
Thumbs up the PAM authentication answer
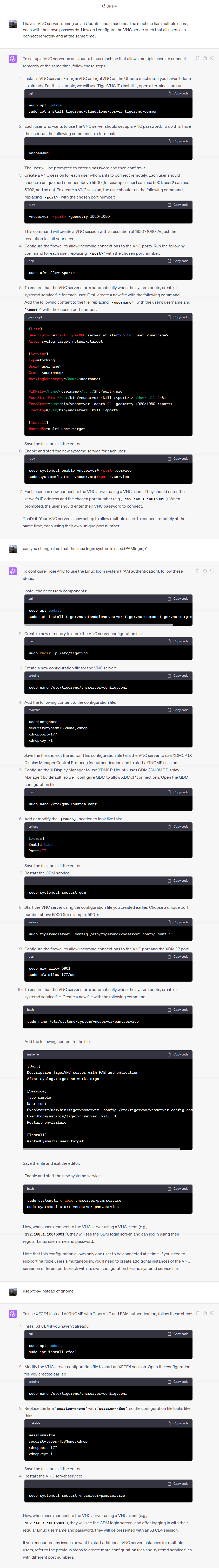[204, 571]
